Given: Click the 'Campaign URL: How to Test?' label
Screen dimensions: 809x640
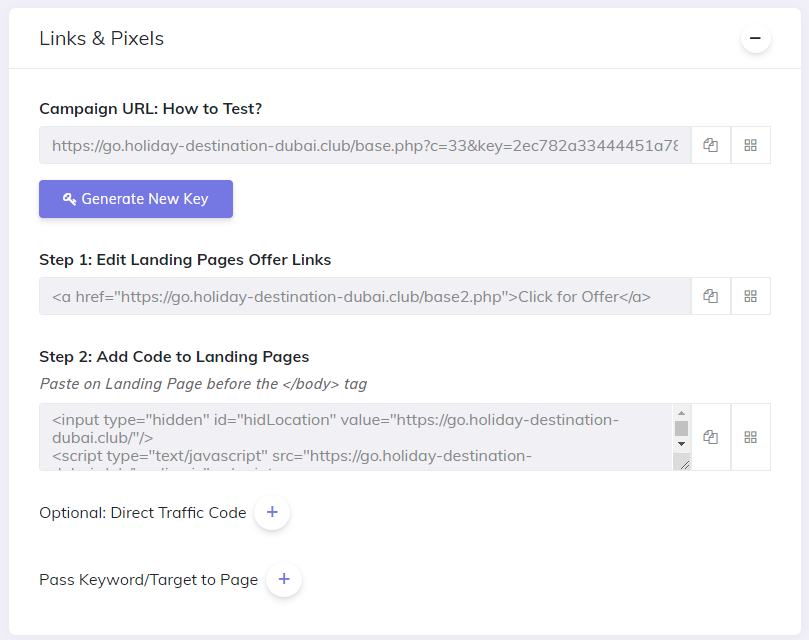Looking at the screenshot, I should point(151,109).
